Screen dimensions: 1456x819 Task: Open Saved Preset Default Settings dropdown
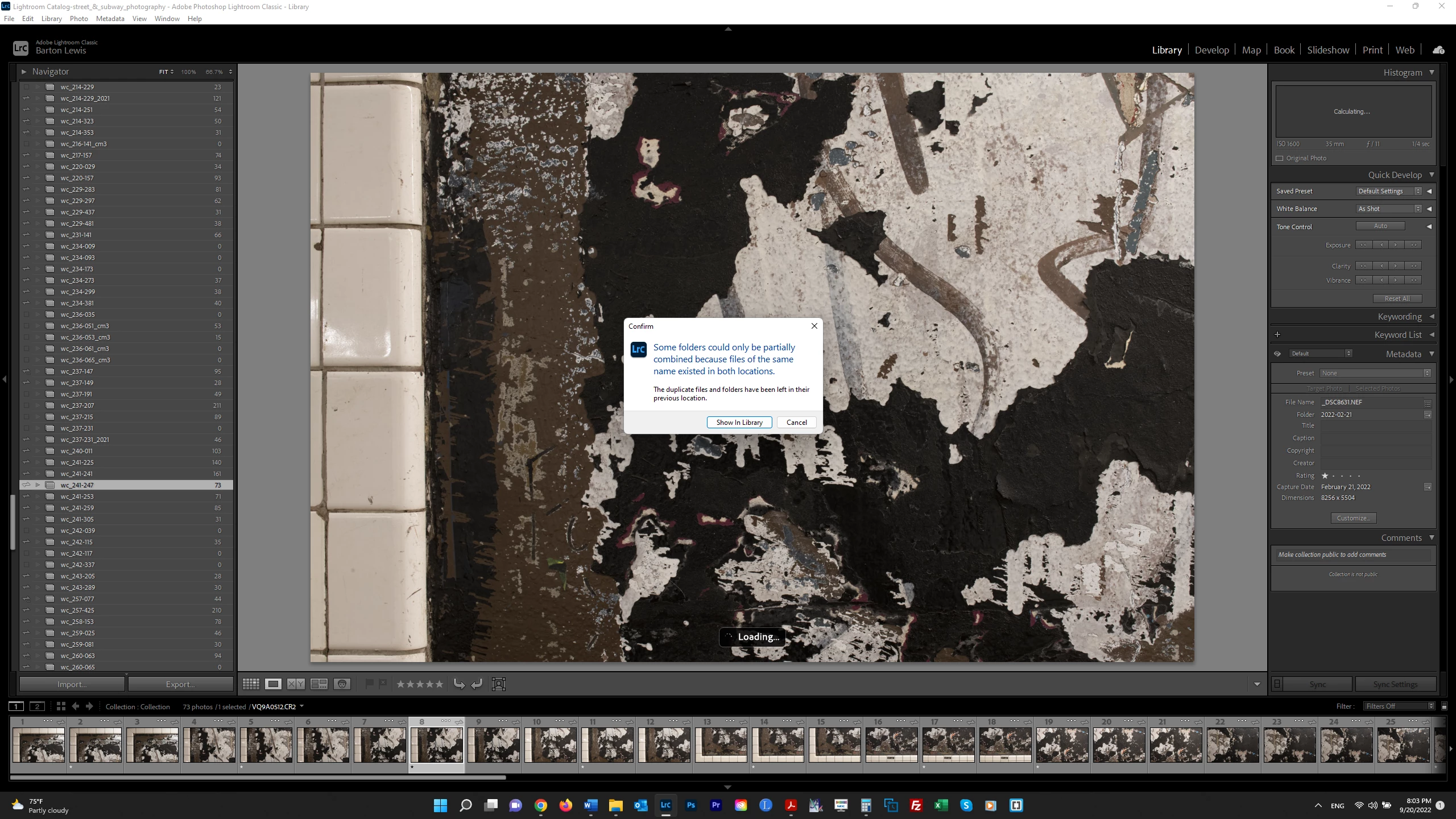point(1389,191)
